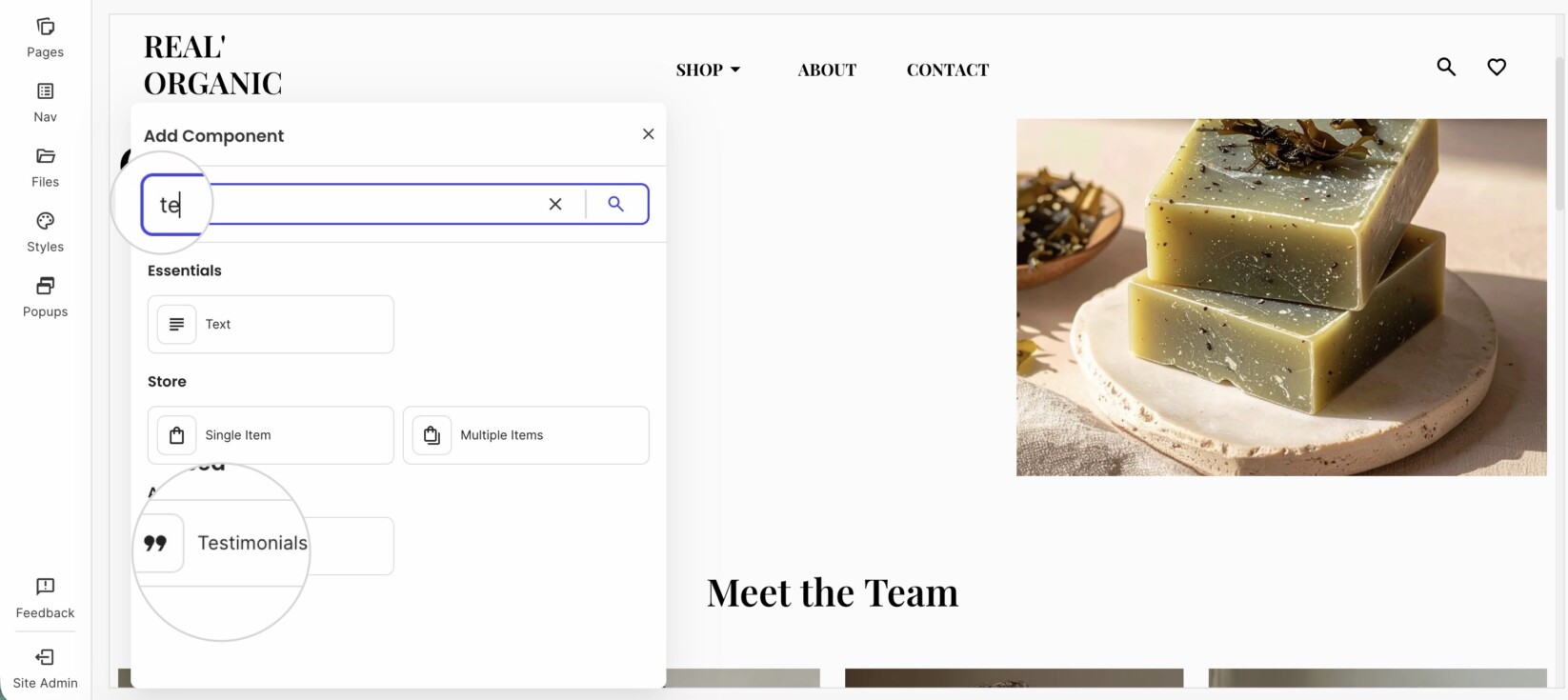The image size is (1568, 700).
Task: Open the Files panel
Action: tap(45, 168)
